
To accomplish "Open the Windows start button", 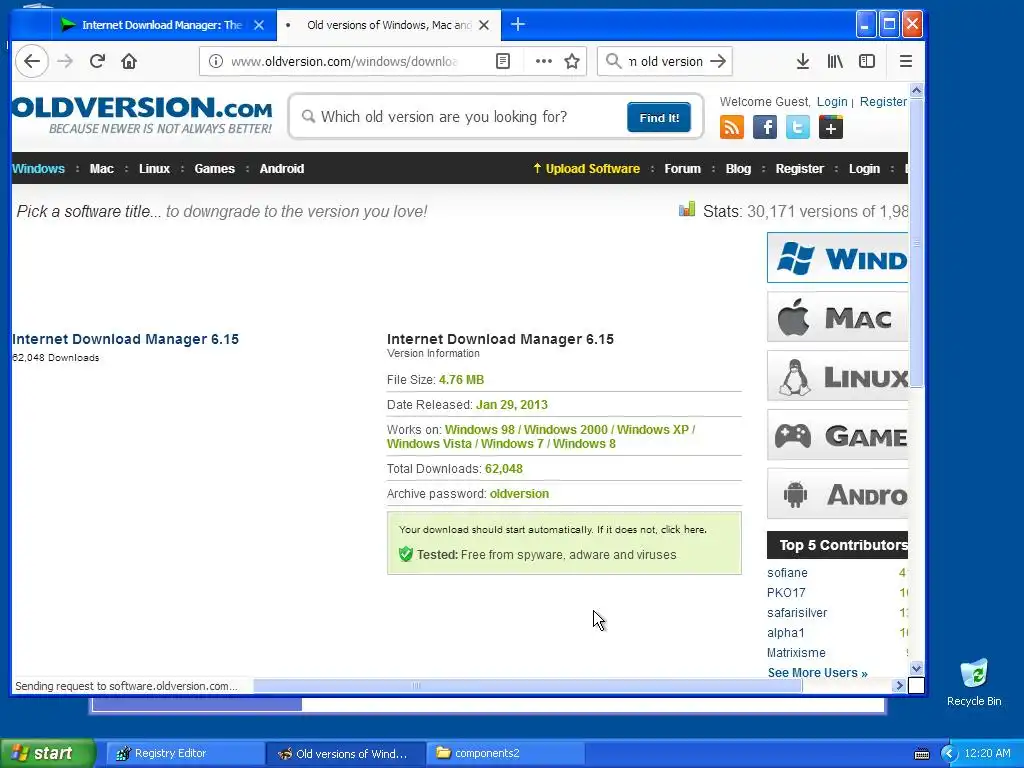I will click(x=47, y=753).
